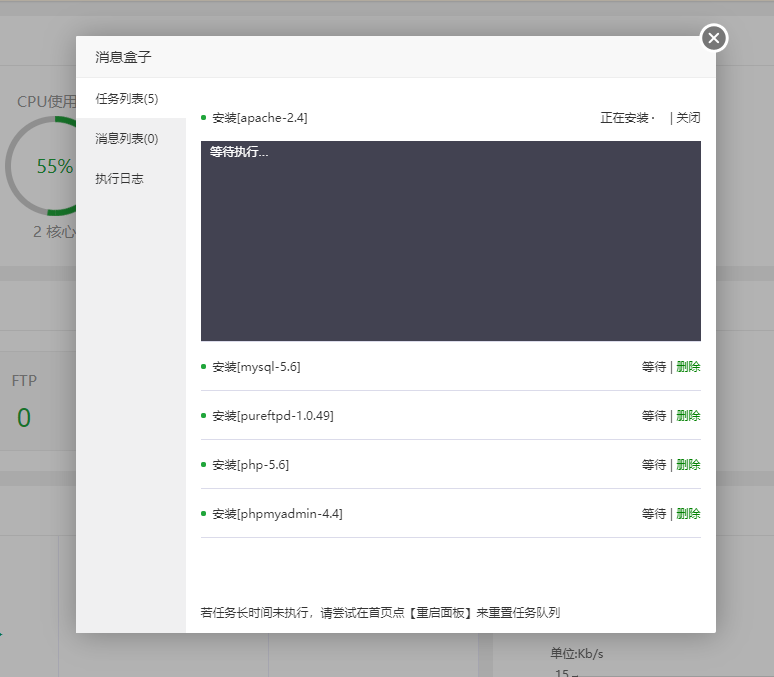The width and height of the screenshot is (774, 677).
Task: Click the 单位:Kb/s label in the background chart
Action: point(577,654)
